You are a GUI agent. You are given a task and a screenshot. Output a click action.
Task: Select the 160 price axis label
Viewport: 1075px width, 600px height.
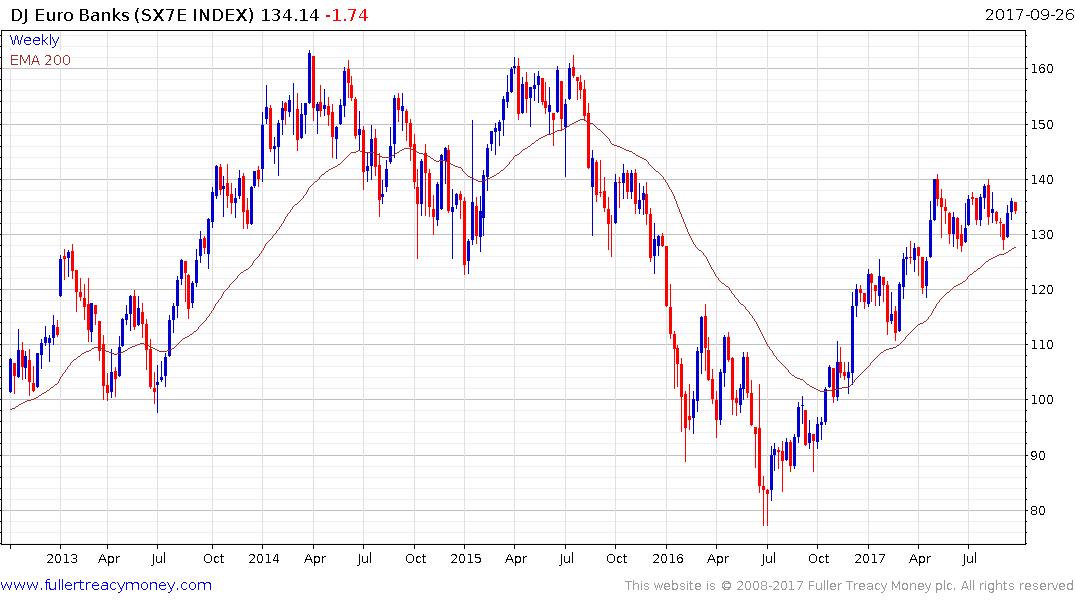tap(1041, 69)
